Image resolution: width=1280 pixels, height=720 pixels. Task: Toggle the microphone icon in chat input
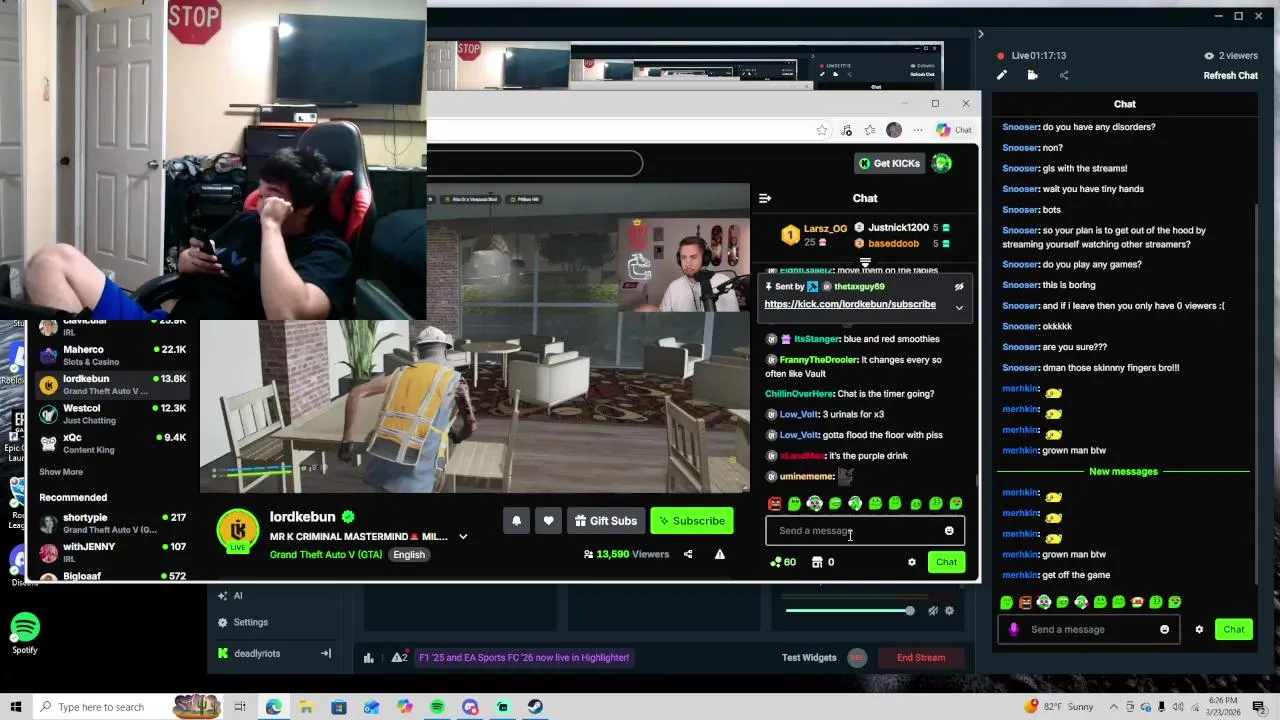tap(1013, 630)
